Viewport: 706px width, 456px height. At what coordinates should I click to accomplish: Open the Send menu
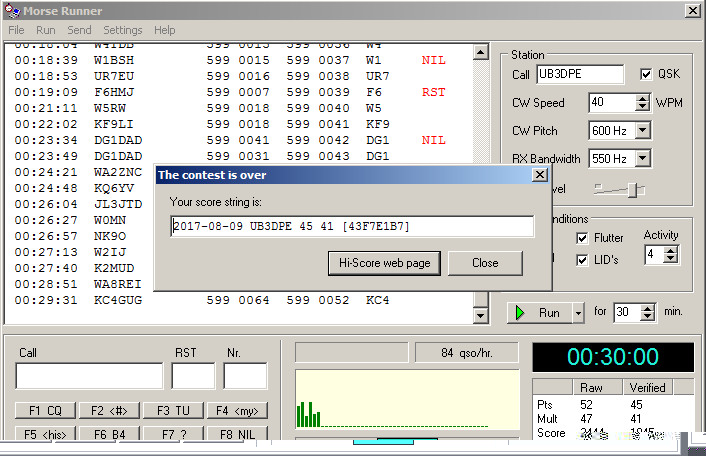click(x=79, y=30)
